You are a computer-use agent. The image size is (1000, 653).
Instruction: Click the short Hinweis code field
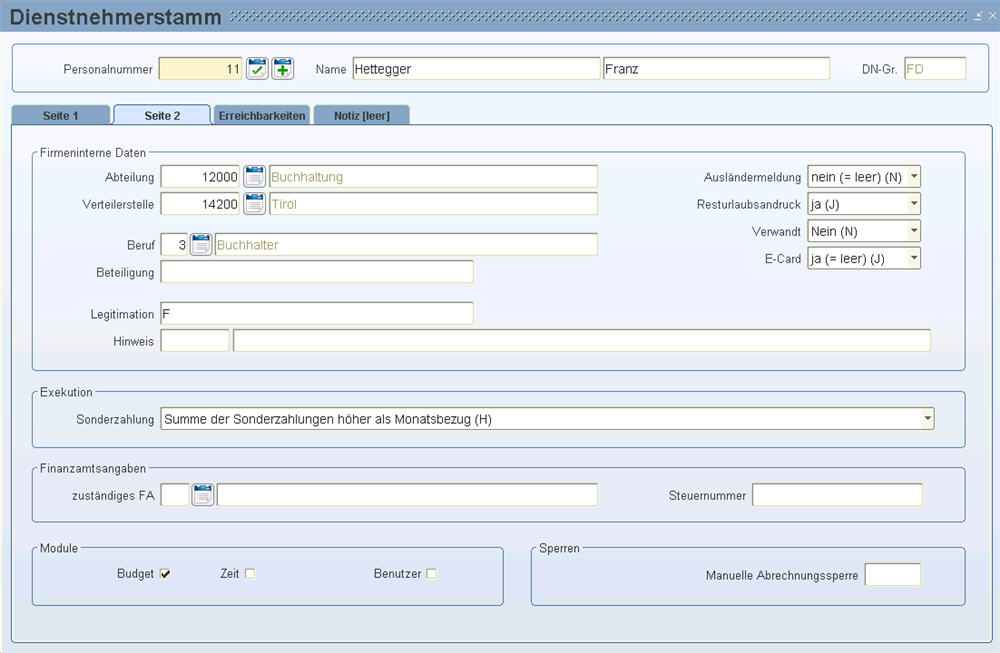195,341
